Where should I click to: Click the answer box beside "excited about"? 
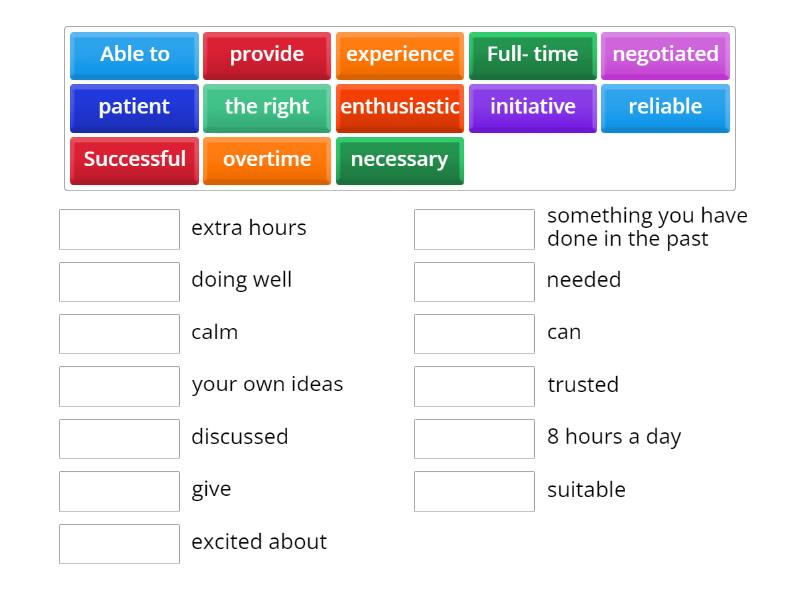119,543
